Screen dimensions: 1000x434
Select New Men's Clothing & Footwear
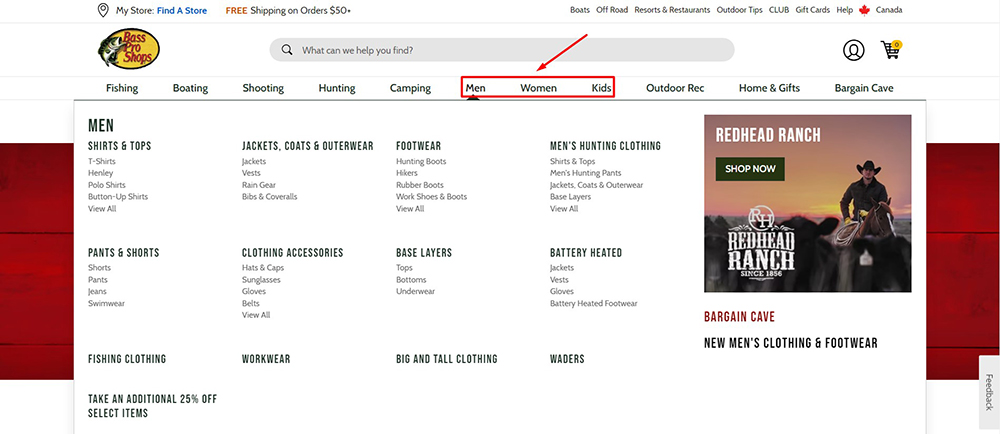click(790, 343)
